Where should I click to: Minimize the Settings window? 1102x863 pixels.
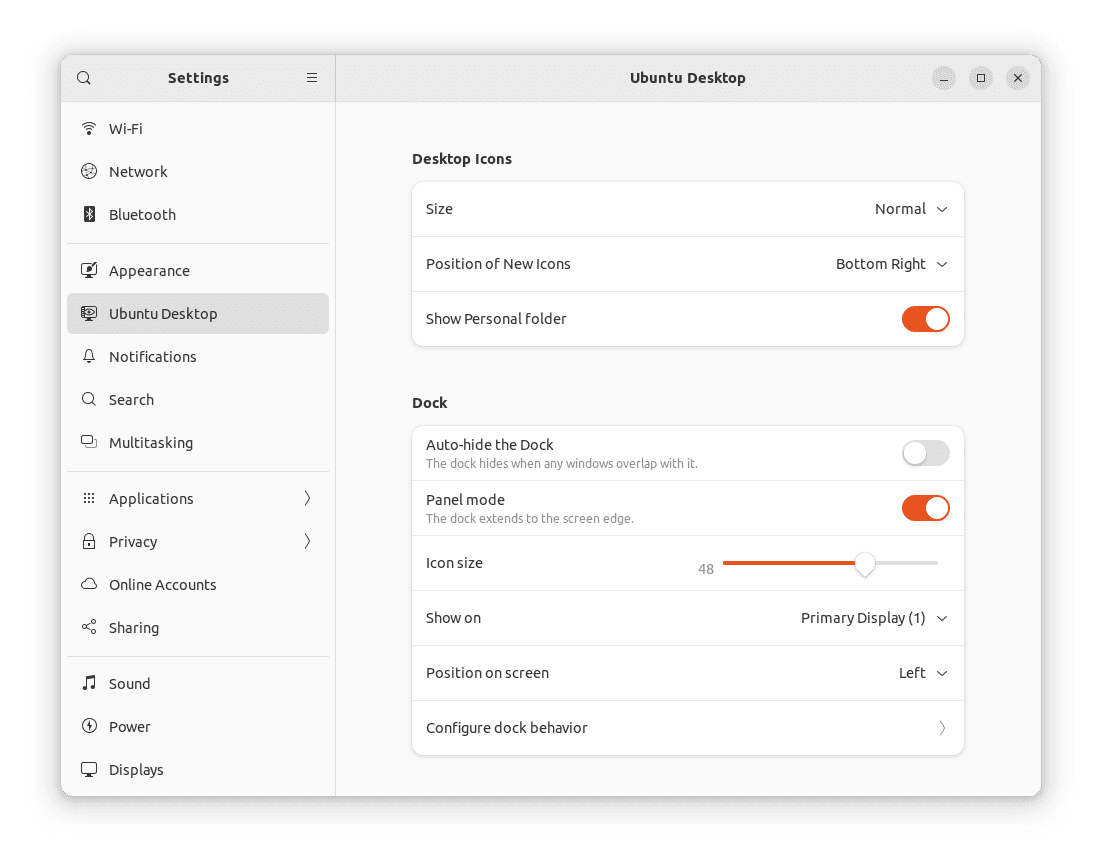point(944,78)
